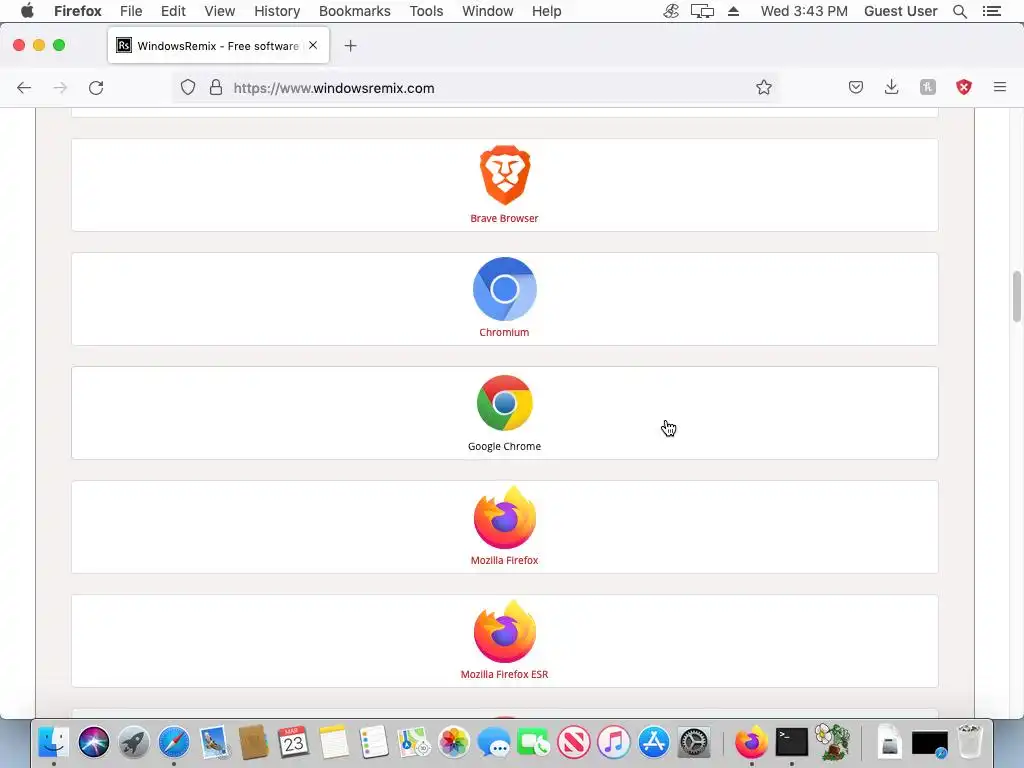Open System Preferences gear in Dock
1024x768 pixels.
click(x=694, y=743)
